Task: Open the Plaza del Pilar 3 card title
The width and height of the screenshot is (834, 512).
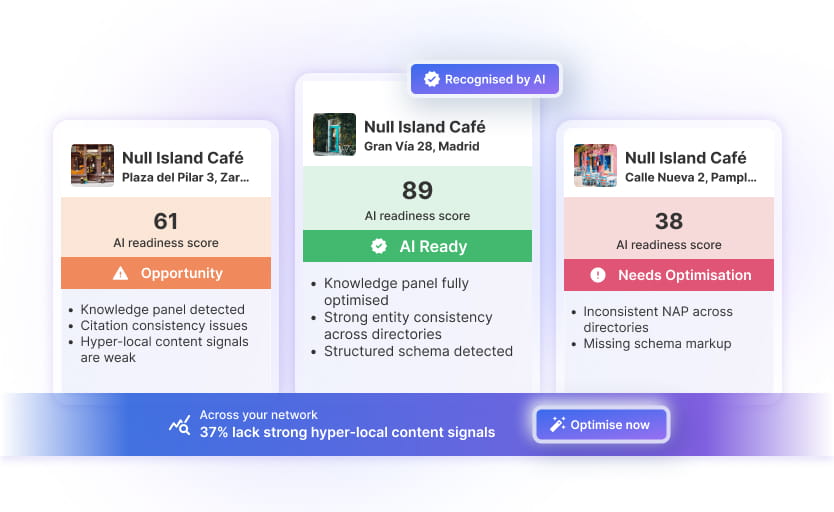Action: pyautogui.click(x=182, y=158)
